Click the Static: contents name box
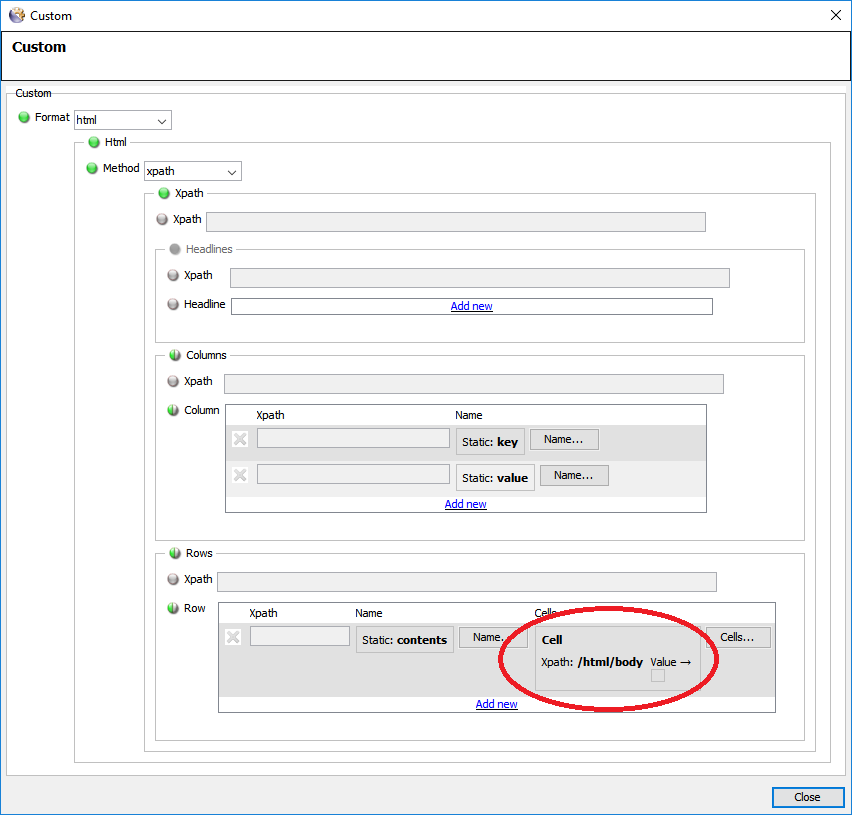Viewport: 852px width, 815px height. point(405,640)
